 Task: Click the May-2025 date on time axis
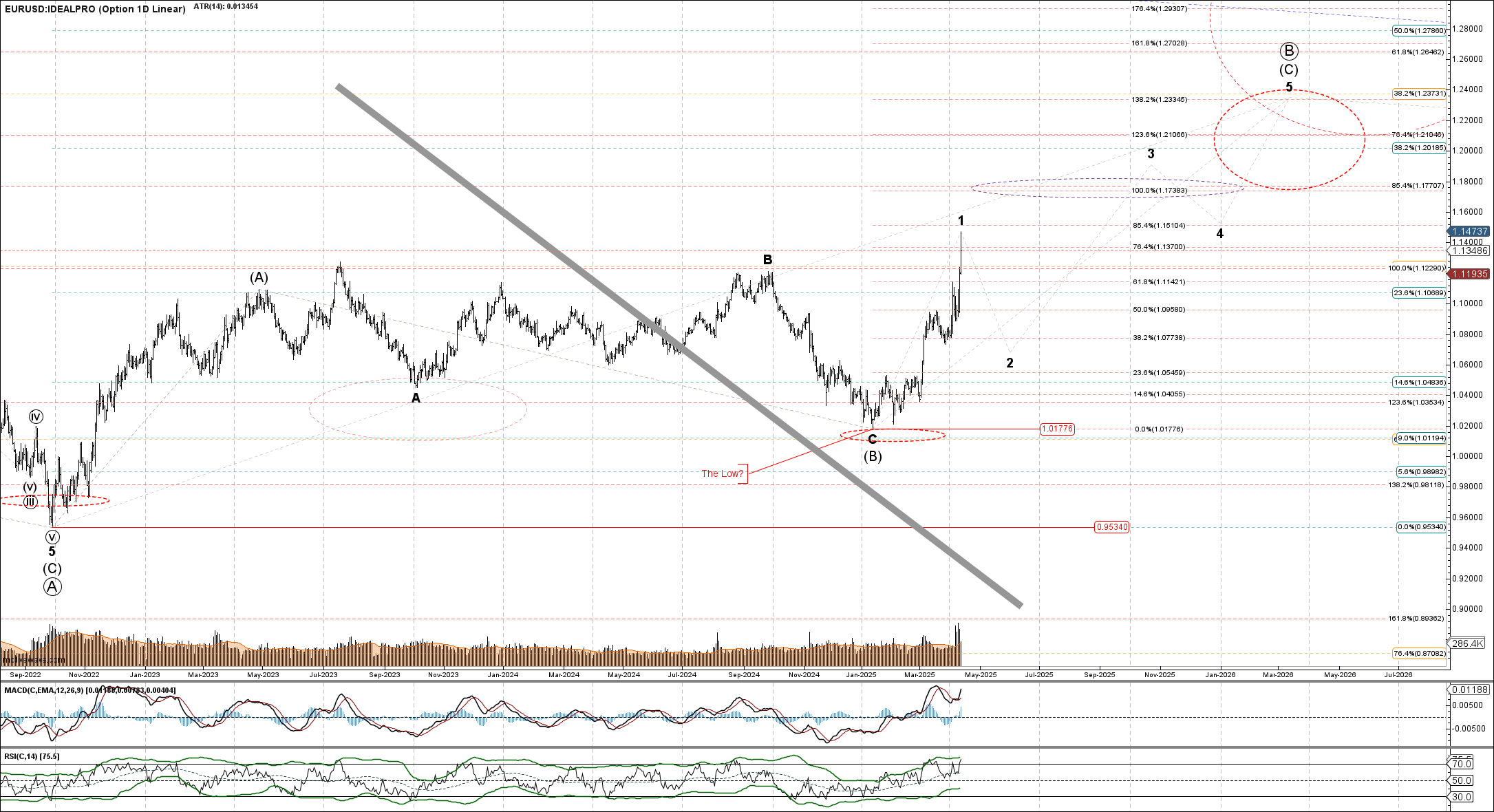979,674
